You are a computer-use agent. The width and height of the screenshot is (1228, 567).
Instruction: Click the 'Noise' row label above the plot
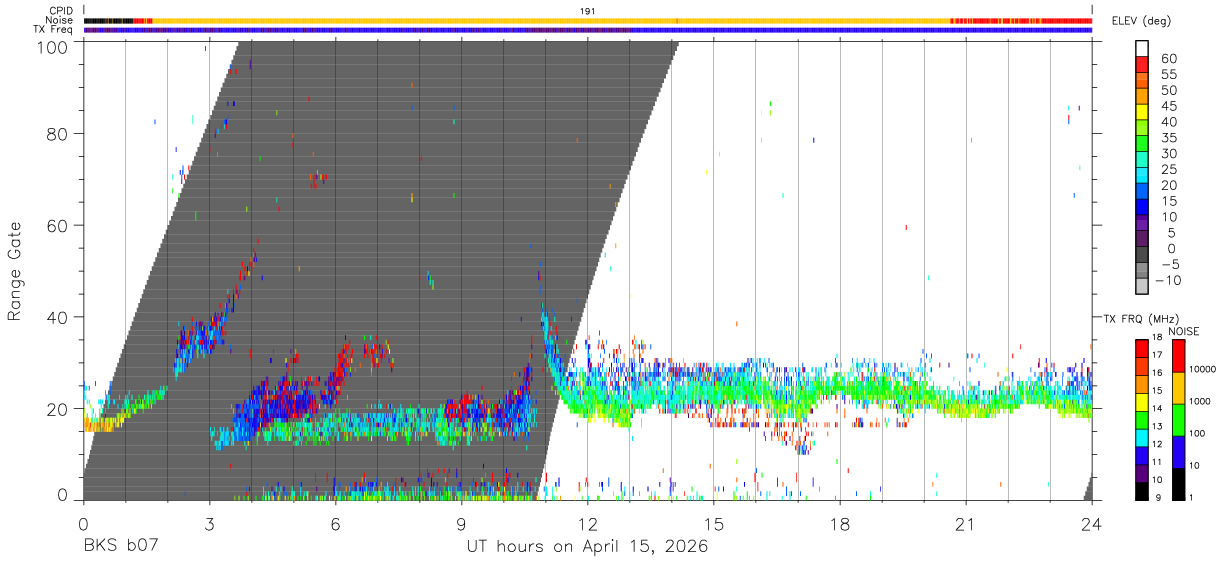pos(61,20)
